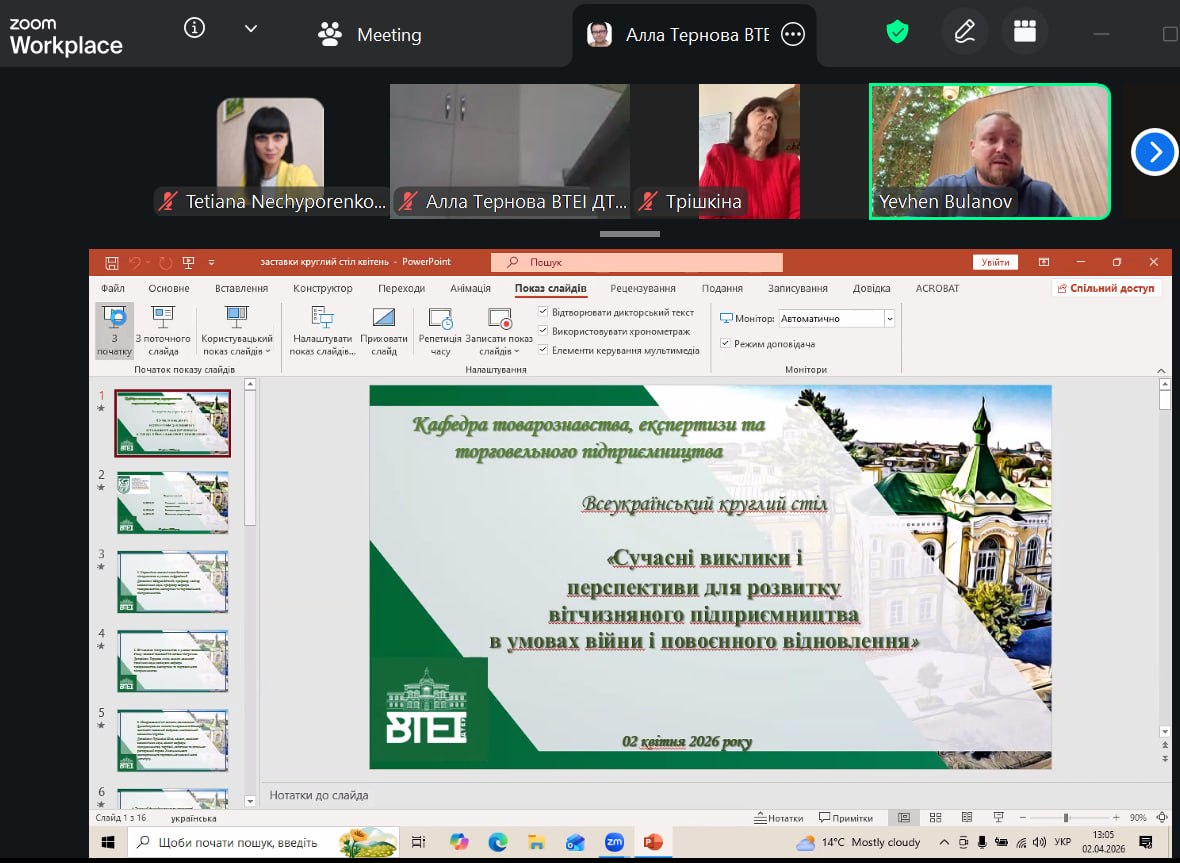Open the Monitor selection dropdown
The height and width of the screenshot is (863, 1180).
[889, 319]
